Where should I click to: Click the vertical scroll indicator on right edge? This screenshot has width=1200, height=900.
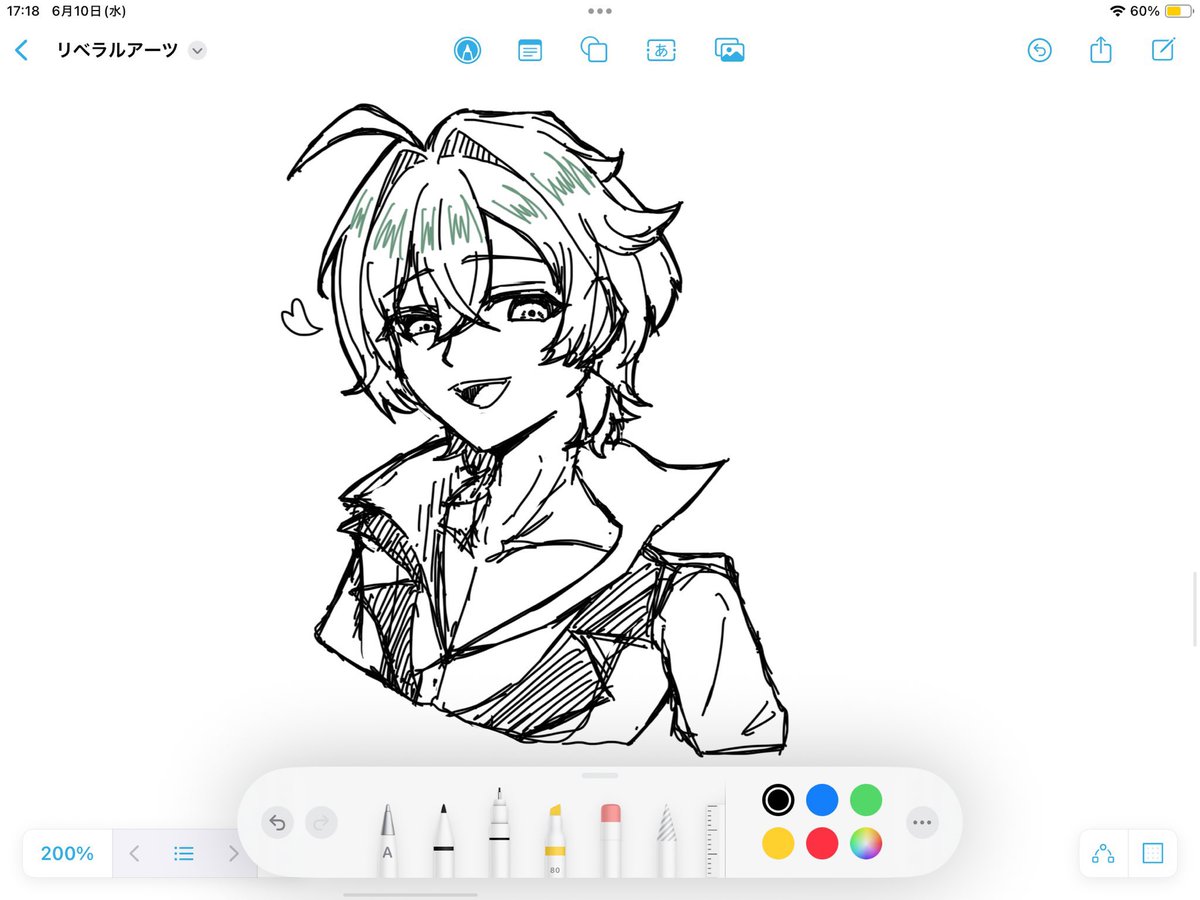1195,609
